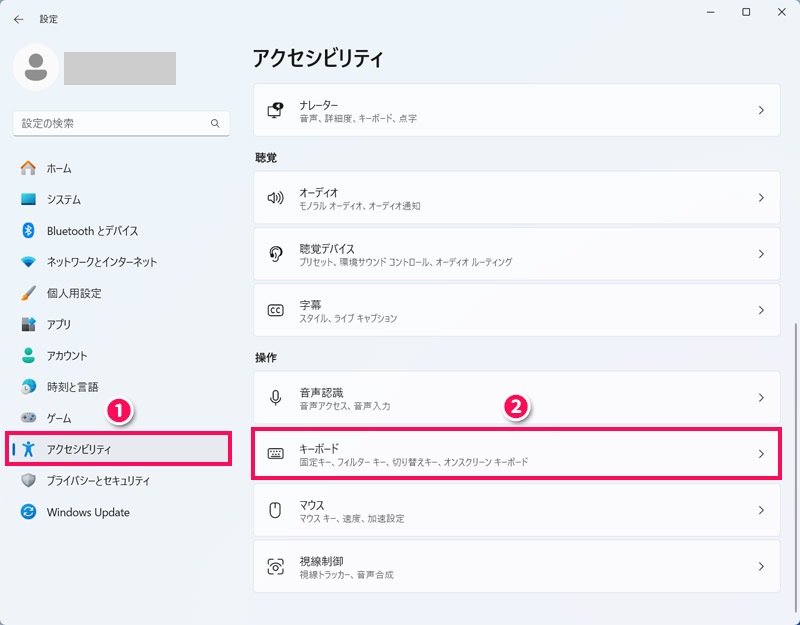Open システム in the sidebar
800x625 pixels.
(64, 199)
